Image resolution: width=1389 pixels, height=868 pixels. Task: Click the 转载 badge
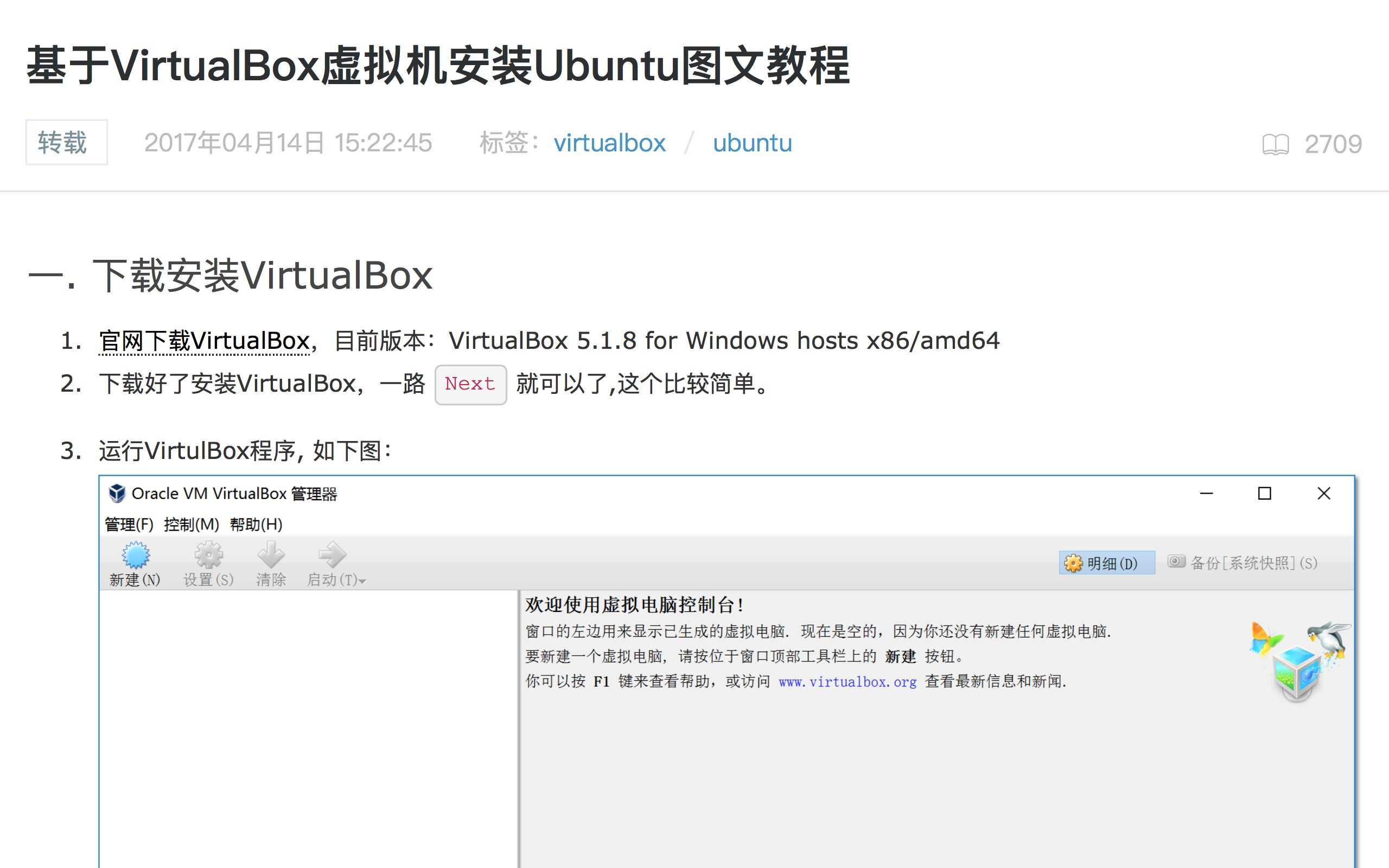[66, 142]
